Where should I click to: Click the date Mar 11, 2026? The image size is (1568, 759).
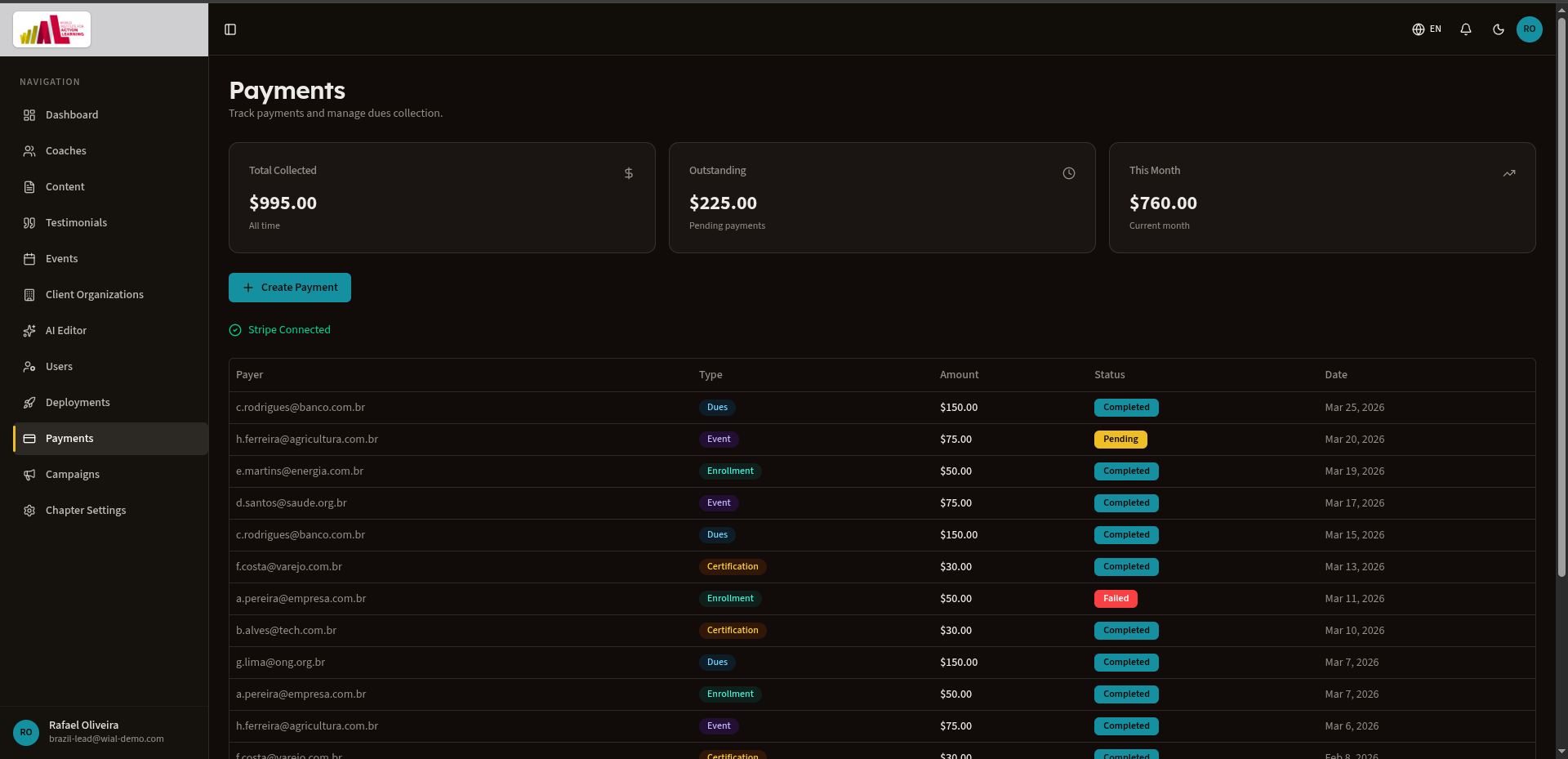tap(1354, 599)
